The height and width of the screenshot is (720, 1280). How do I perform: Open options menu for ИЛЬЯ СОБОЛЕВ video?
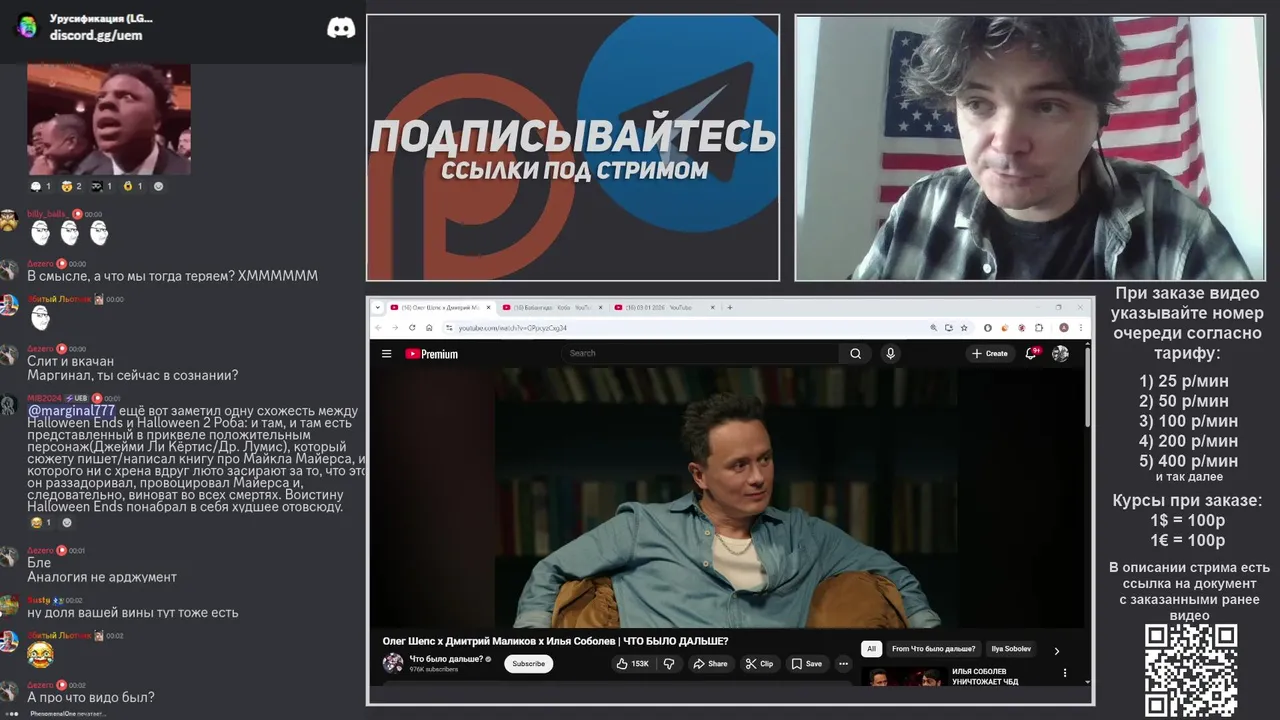click(1065, 673)
